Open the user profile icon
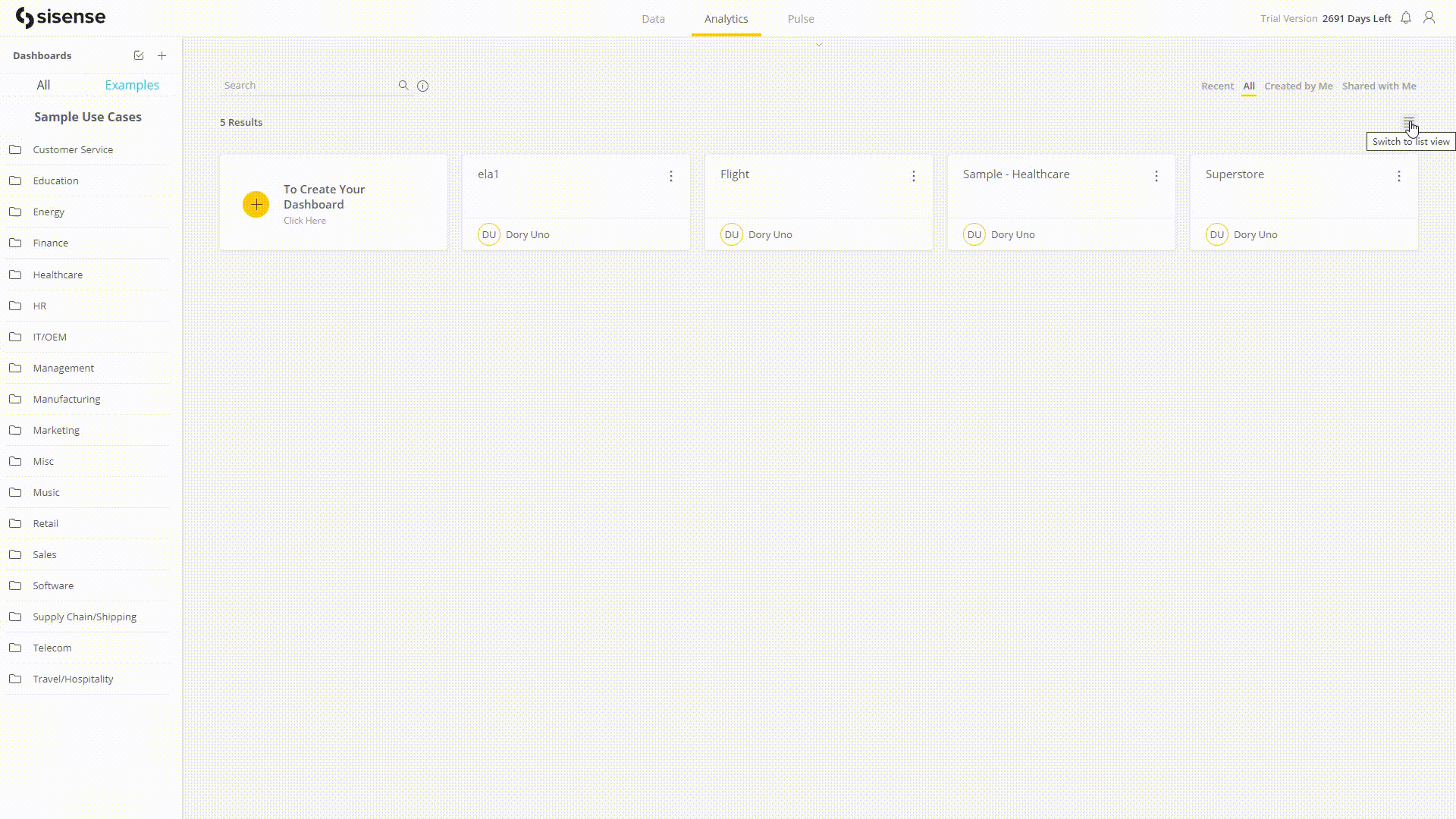The height and width of the screenshot is (819, 1456). coord(1429,17)
